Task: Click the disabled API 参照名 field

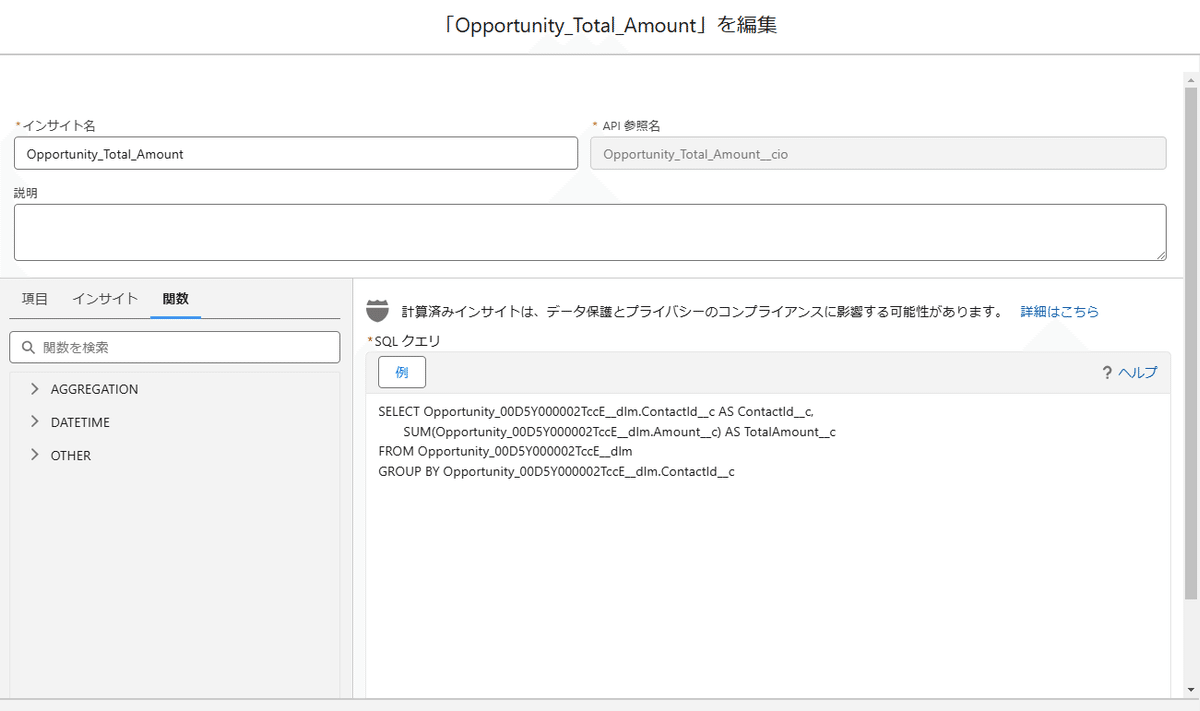Action: tap(878, 153)
